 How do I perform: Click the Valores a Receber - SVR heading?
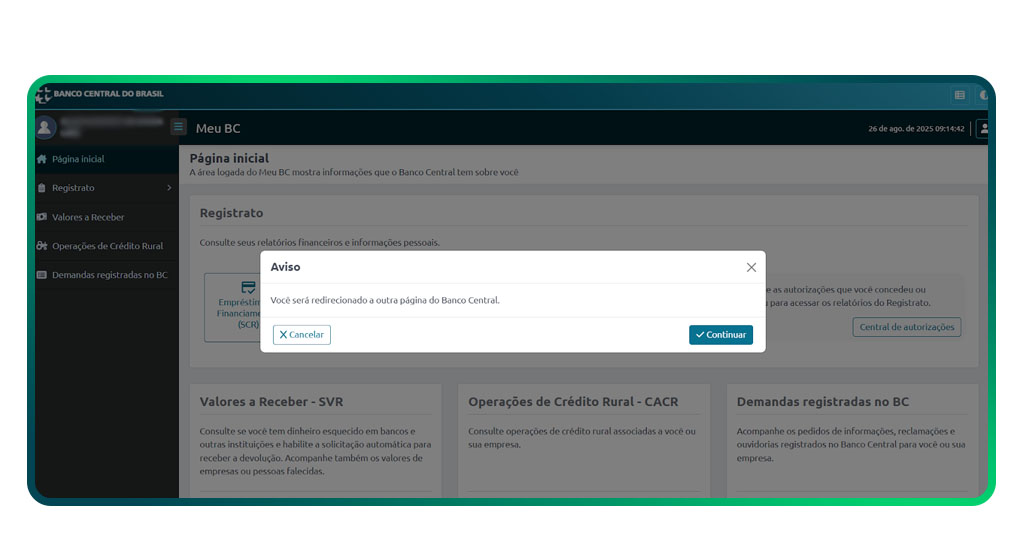pyautogui.click(x=271, y=402)
